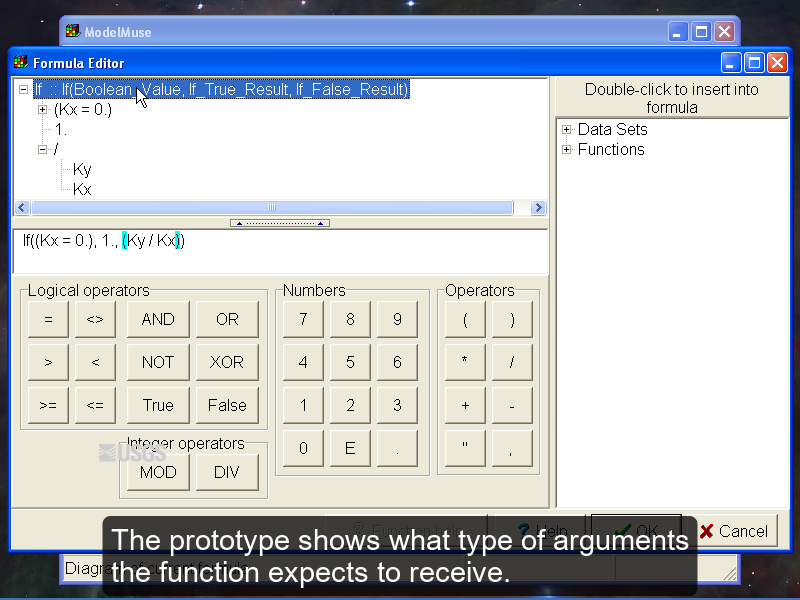Insert the digit 7
This screenshot has height=600, width=800.
tap(303, 320)
